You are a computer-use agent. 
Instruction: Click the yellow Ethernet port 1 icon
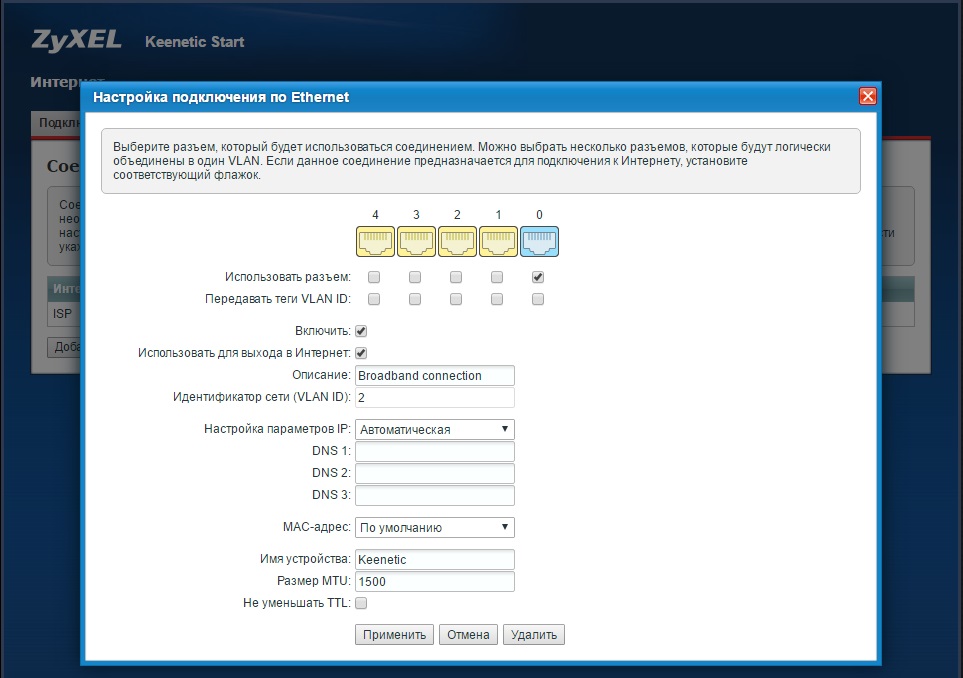pos(498,242)
